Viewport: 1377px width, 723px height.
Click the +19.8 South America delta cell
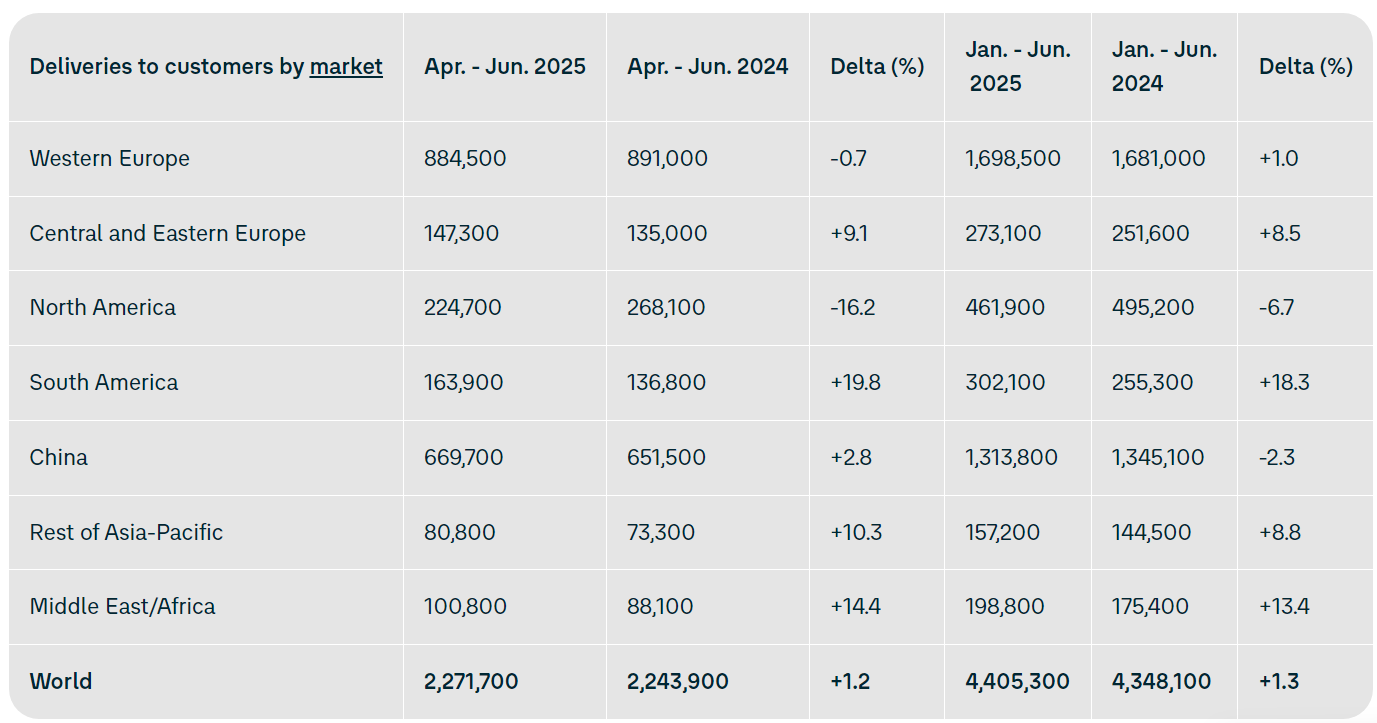855,383
